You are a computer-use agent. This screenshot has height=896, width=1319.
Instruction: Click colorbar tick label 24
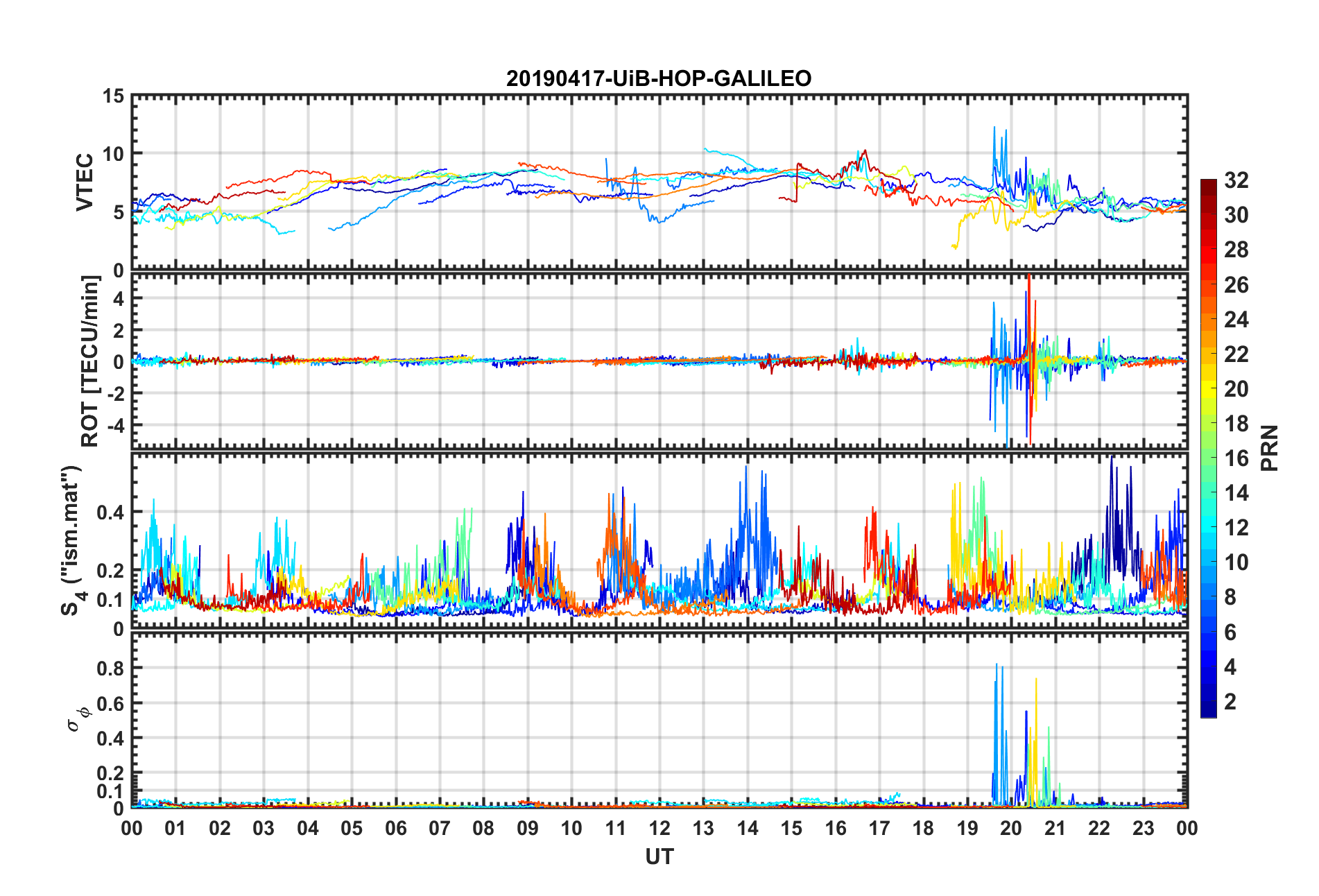(1236, 320)
